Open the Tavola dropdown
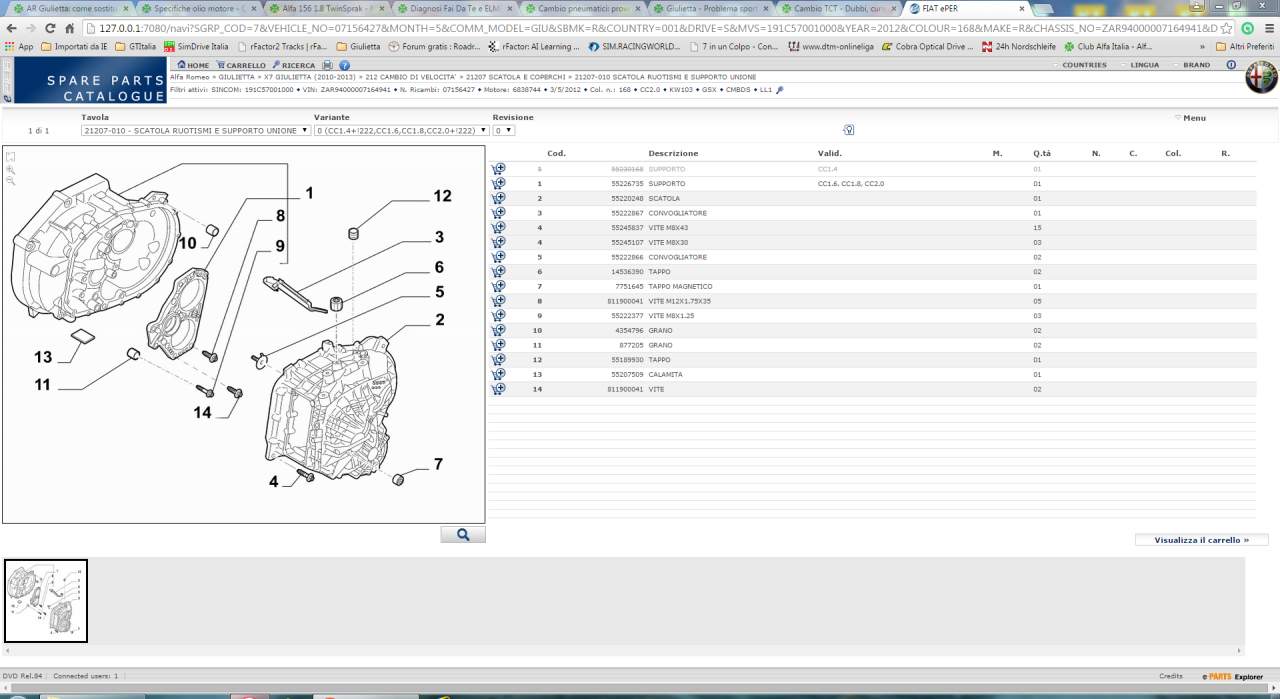1280x699 pixels. pos(196,130)
